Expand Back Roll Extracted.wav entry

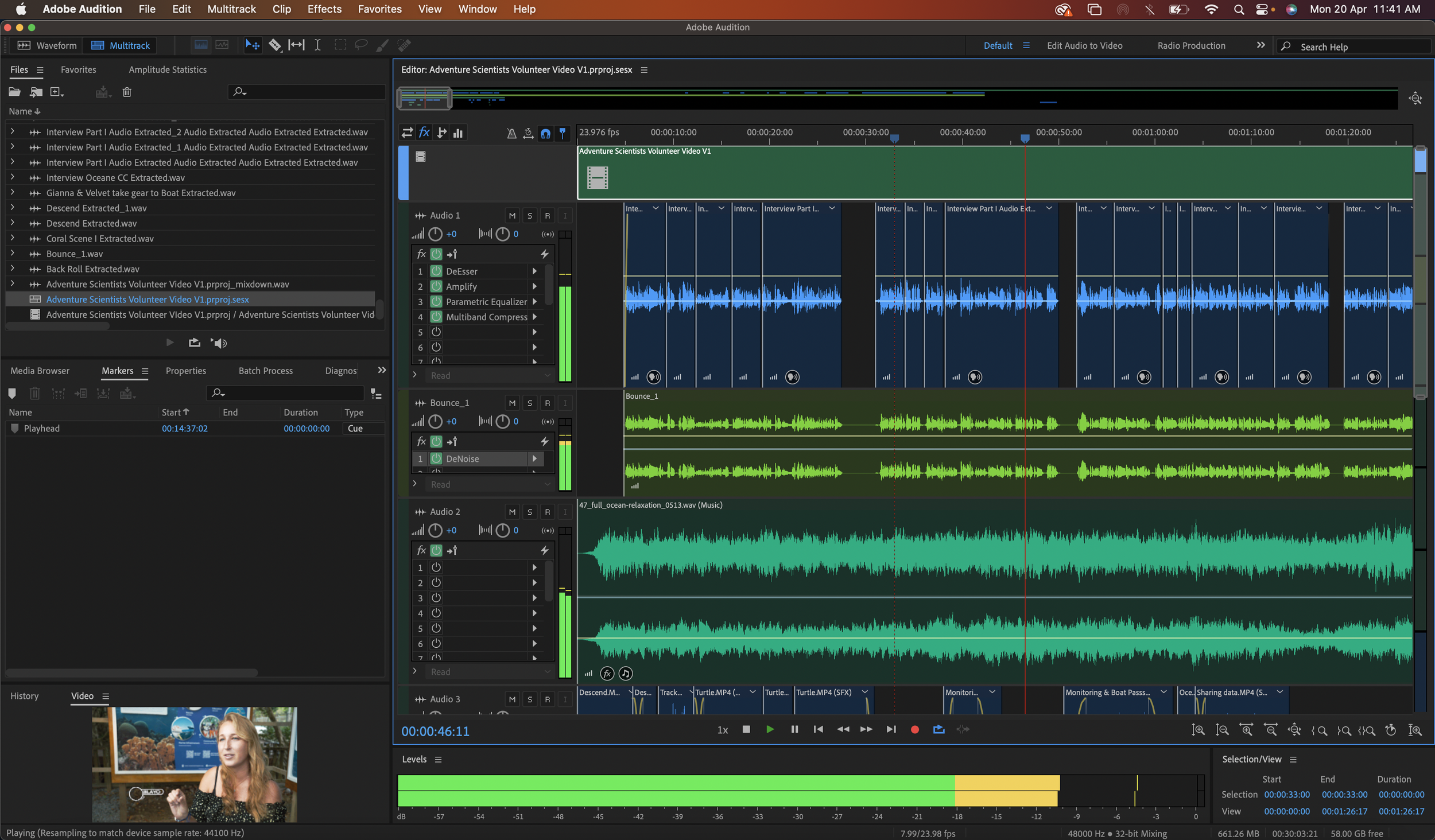pyautogui.click(x=12, y=269)
